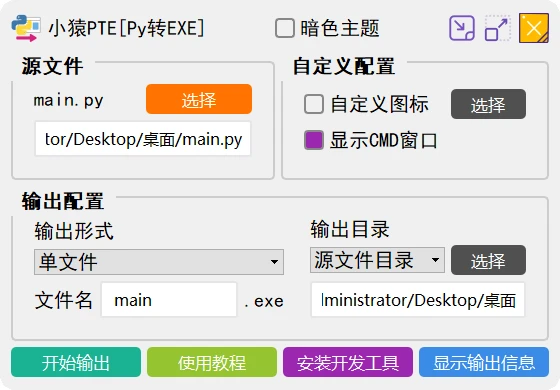Click the orange 选择 source file button

[199, 99]
